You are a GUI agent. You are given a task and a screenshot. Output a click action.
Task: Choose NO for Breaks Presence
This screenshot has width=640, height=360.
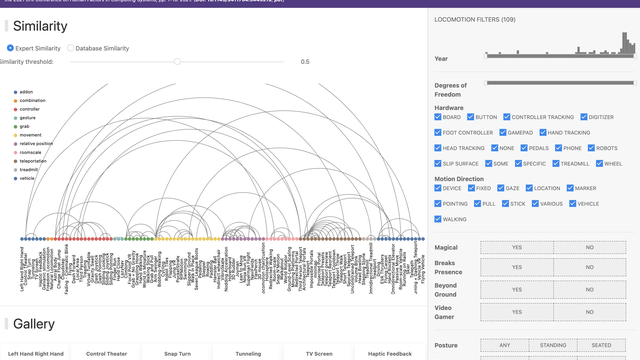point(590,267)
